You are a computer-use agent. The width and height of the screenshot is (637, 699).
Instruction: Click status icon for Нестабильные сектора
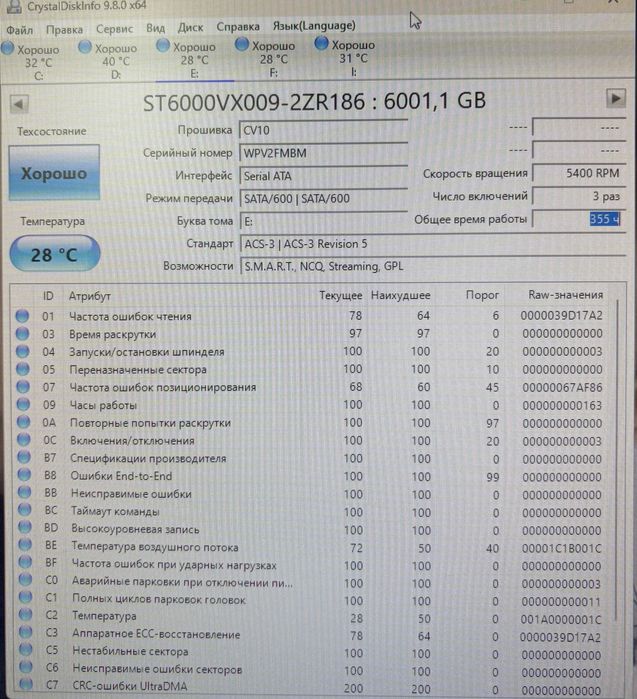coord(26,650)
